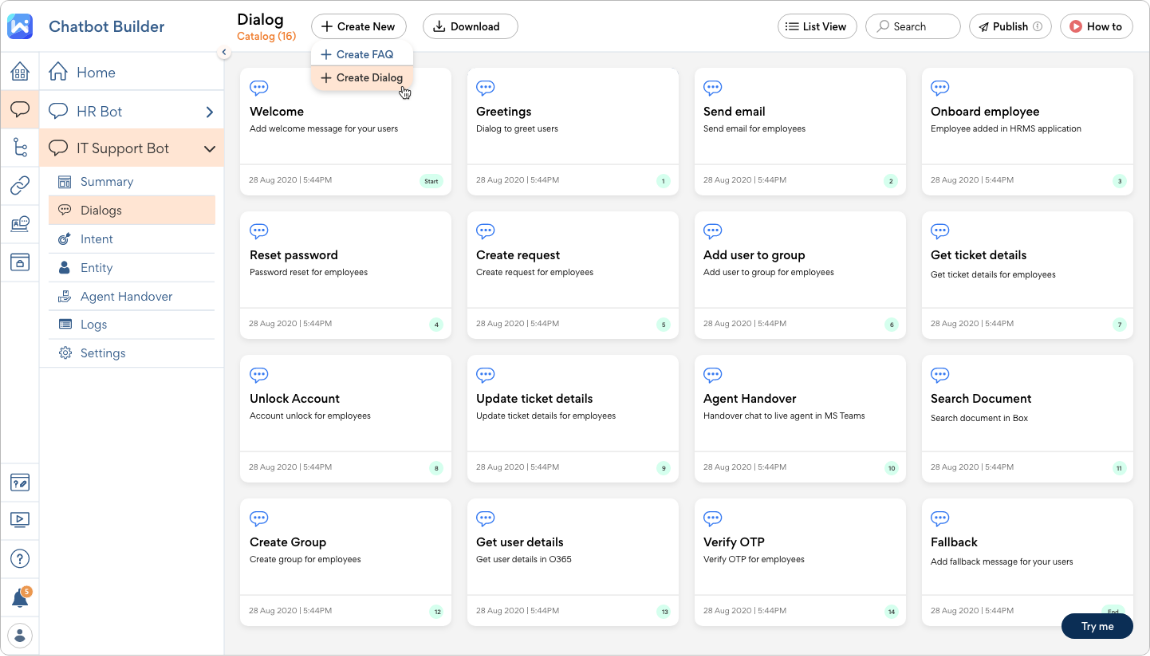The width and height of the screenshot is (1150, 656).
Task: Open the video tutorials icon in left rail
Action: click(20, 520)
